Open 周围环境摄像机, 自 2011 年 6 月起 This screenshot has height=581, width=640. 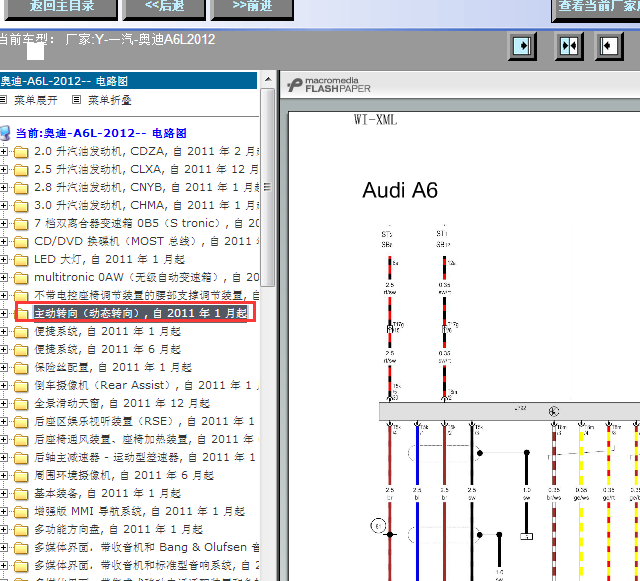(x=124, y=475)
